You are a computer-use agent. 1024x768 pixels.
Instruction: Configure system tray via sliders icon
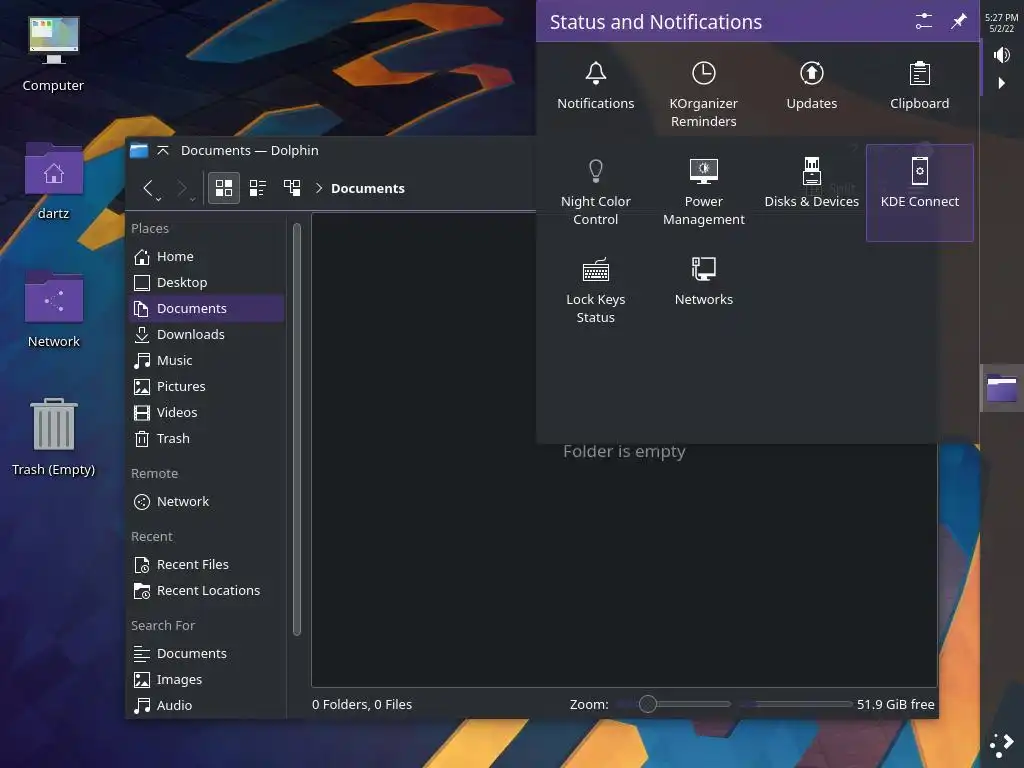pyautogui.click(x=923, y=22)
